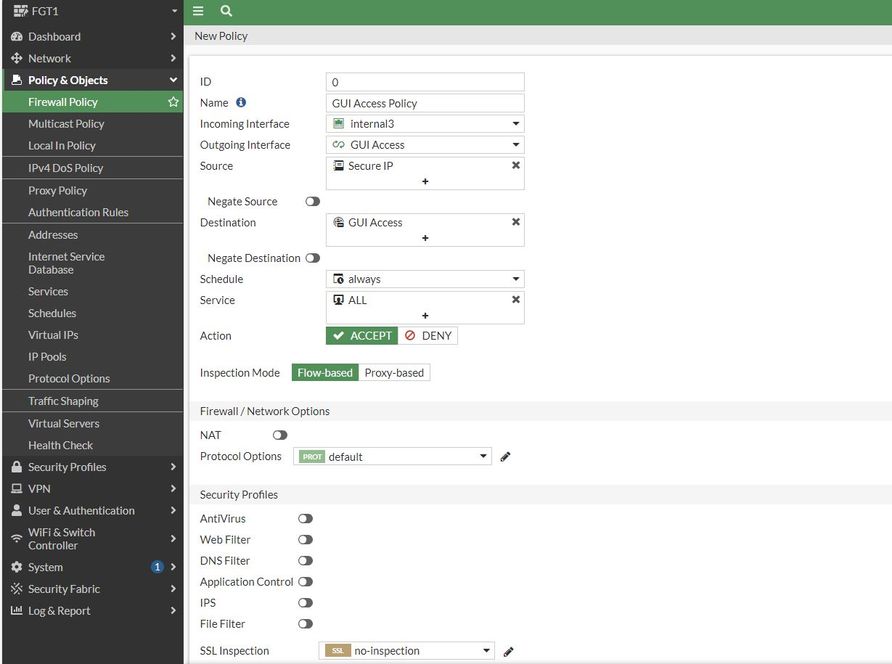Viewport: 892px width, 664px height.
Task: Open the FGT1 device dropdown arrow
Action: [x=174, y=11]
